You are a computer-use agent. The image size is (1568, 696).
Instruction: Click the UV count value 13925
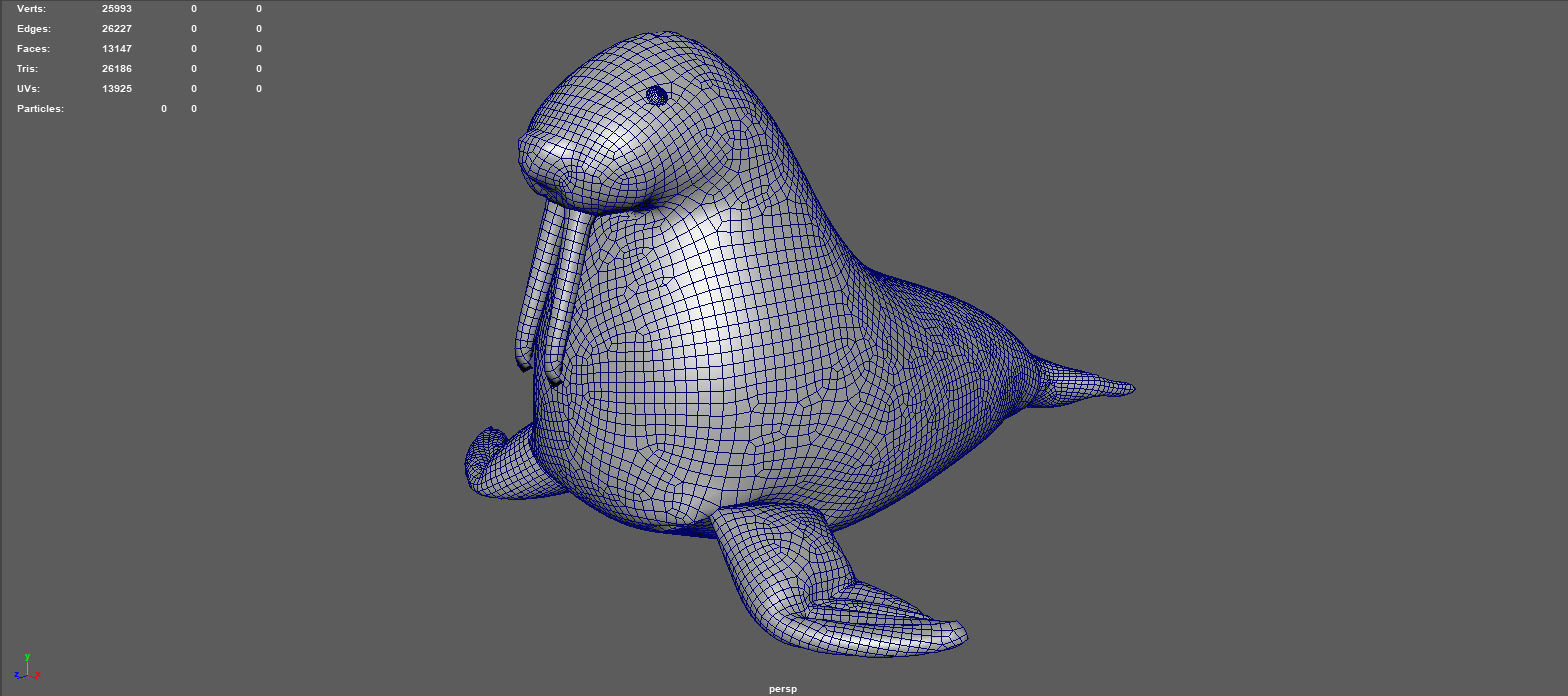[117, 88]
